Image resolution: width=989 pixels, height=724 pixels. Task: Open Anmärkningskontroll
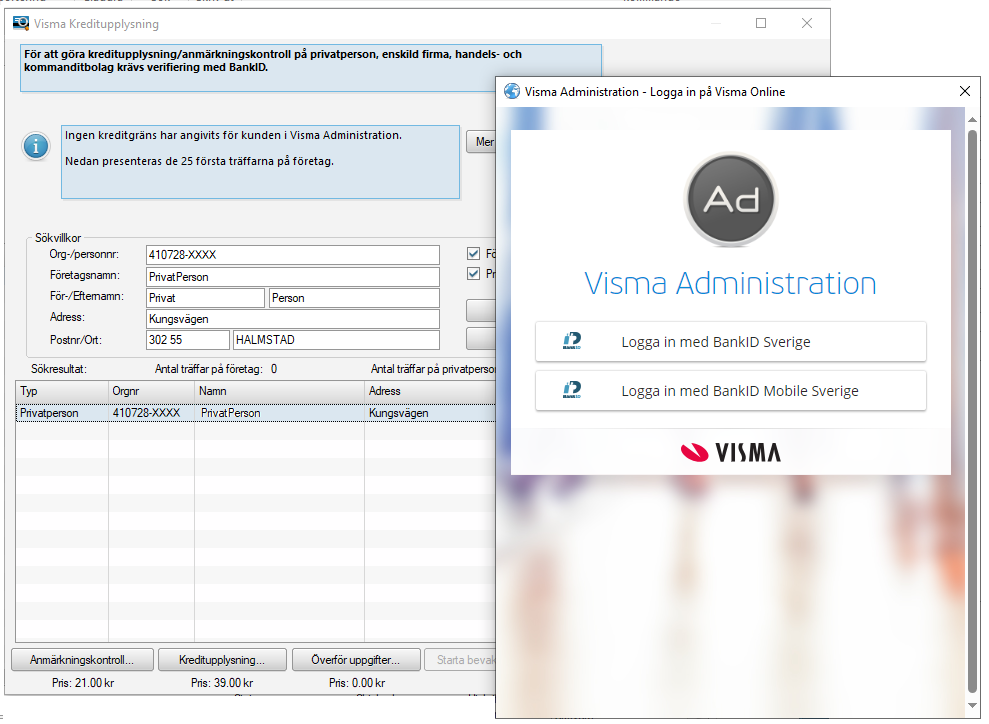point(82,660)
